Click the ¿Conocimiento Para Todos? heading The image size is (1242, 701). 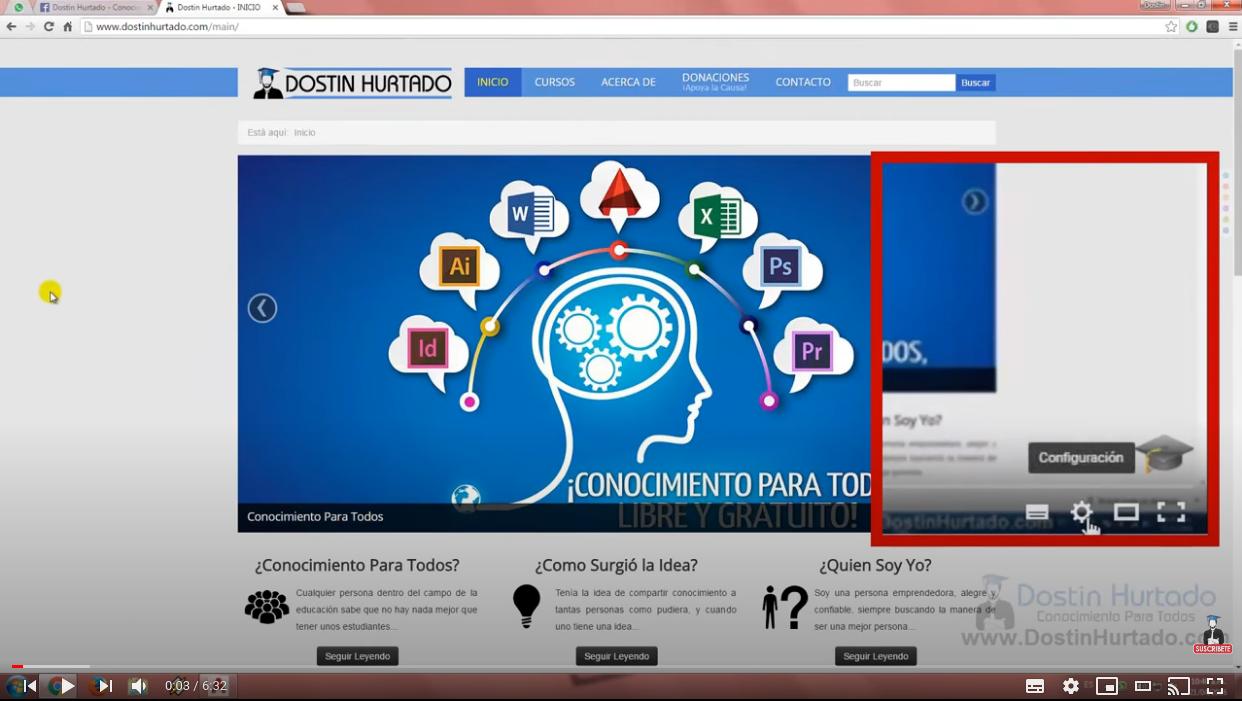tap(357, 565)
